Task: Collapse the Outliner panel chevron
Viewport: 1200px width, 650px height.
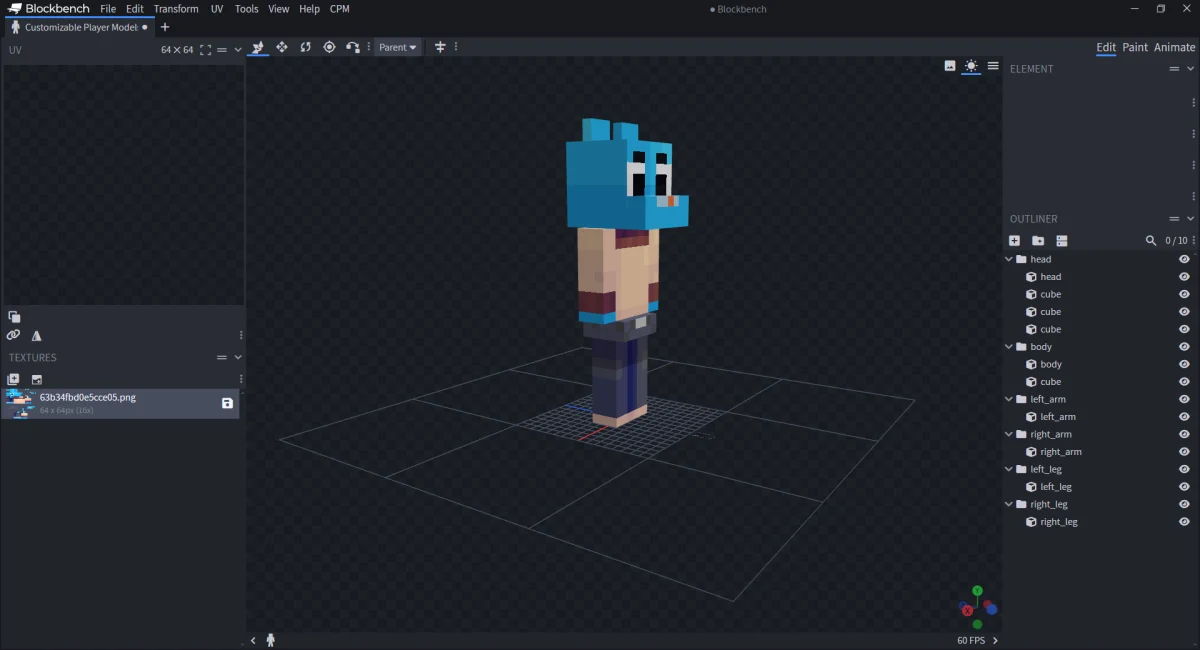Action: pyautogui.click(x=1190, y=219)
